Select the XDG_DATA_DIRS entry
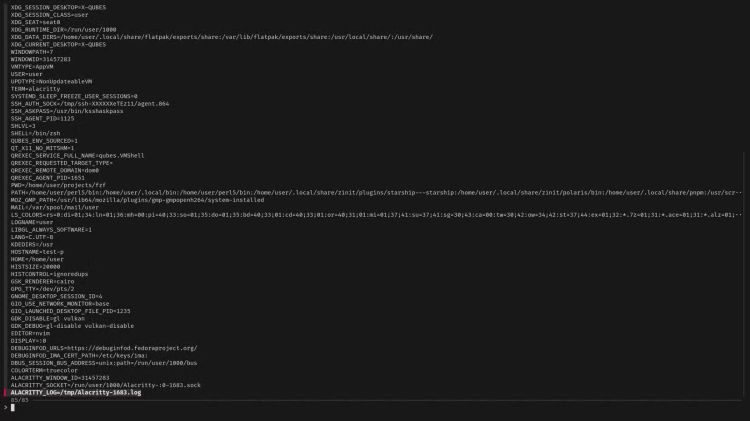Image resolution: width=750 pixels, height=421 pixels. point(221,37)
